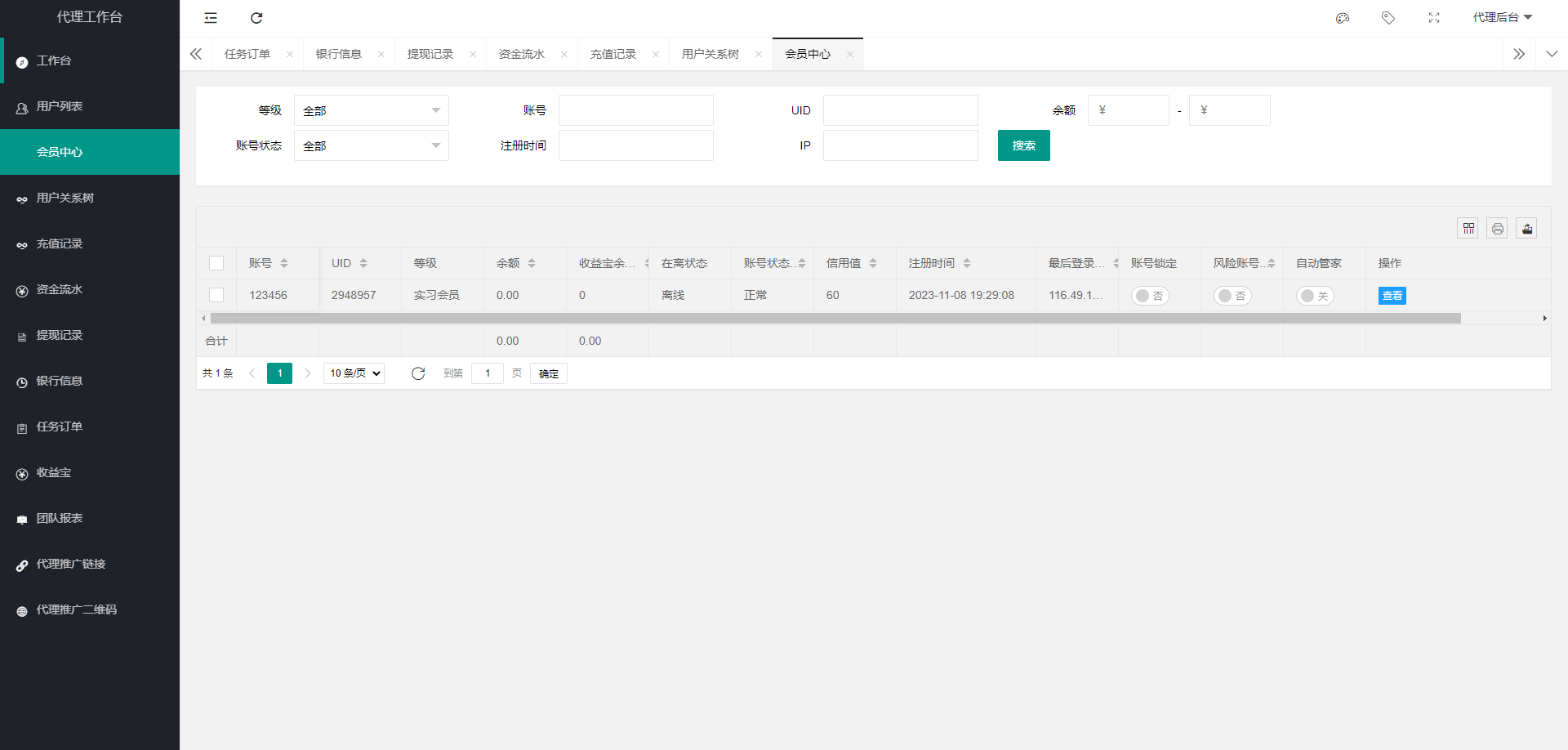Reload the table using pagination refresh icon
1568x750 pixels.
click(x=418, y=373)
